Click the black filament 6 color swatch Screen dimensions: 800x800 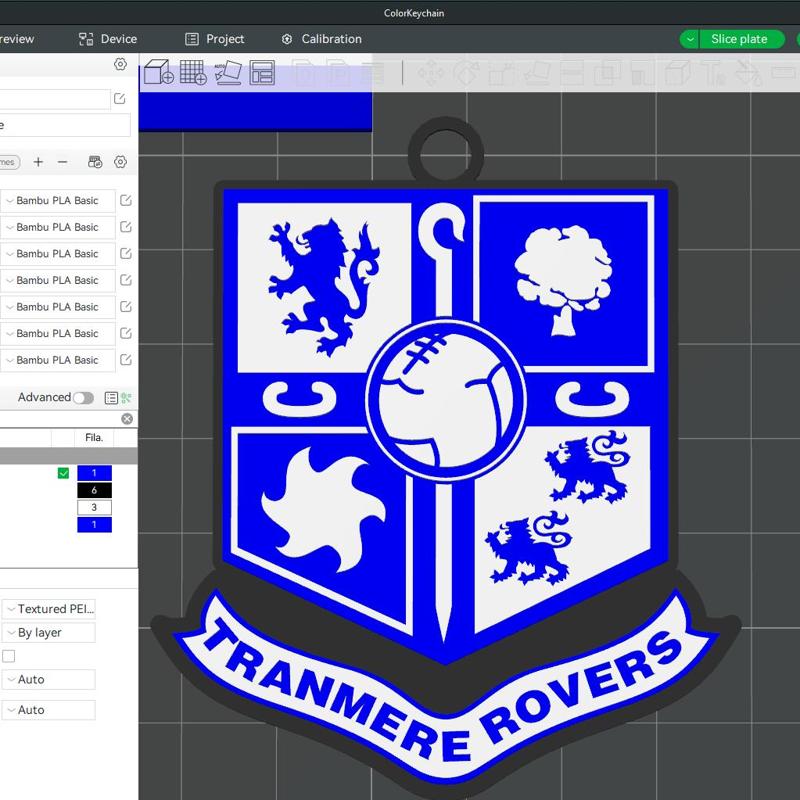pos(94,490)
